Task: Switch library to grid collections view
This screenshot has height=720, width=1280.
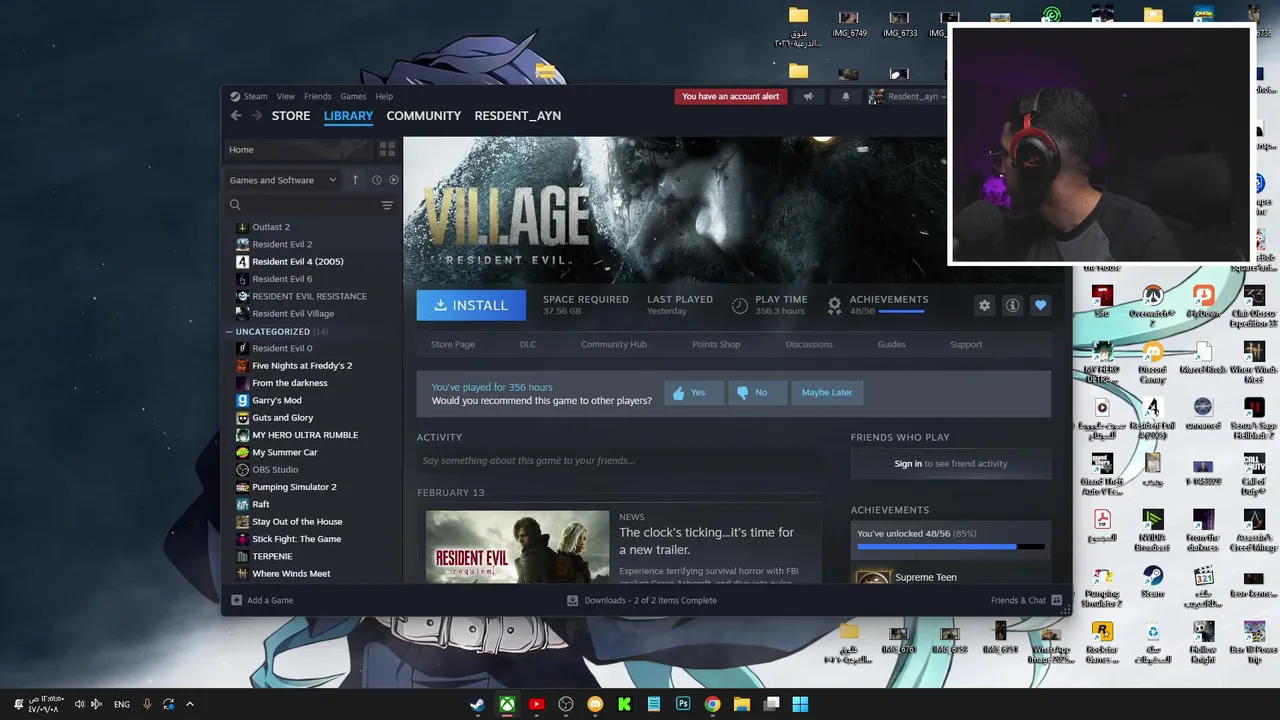Action: [x=387, y=149]
